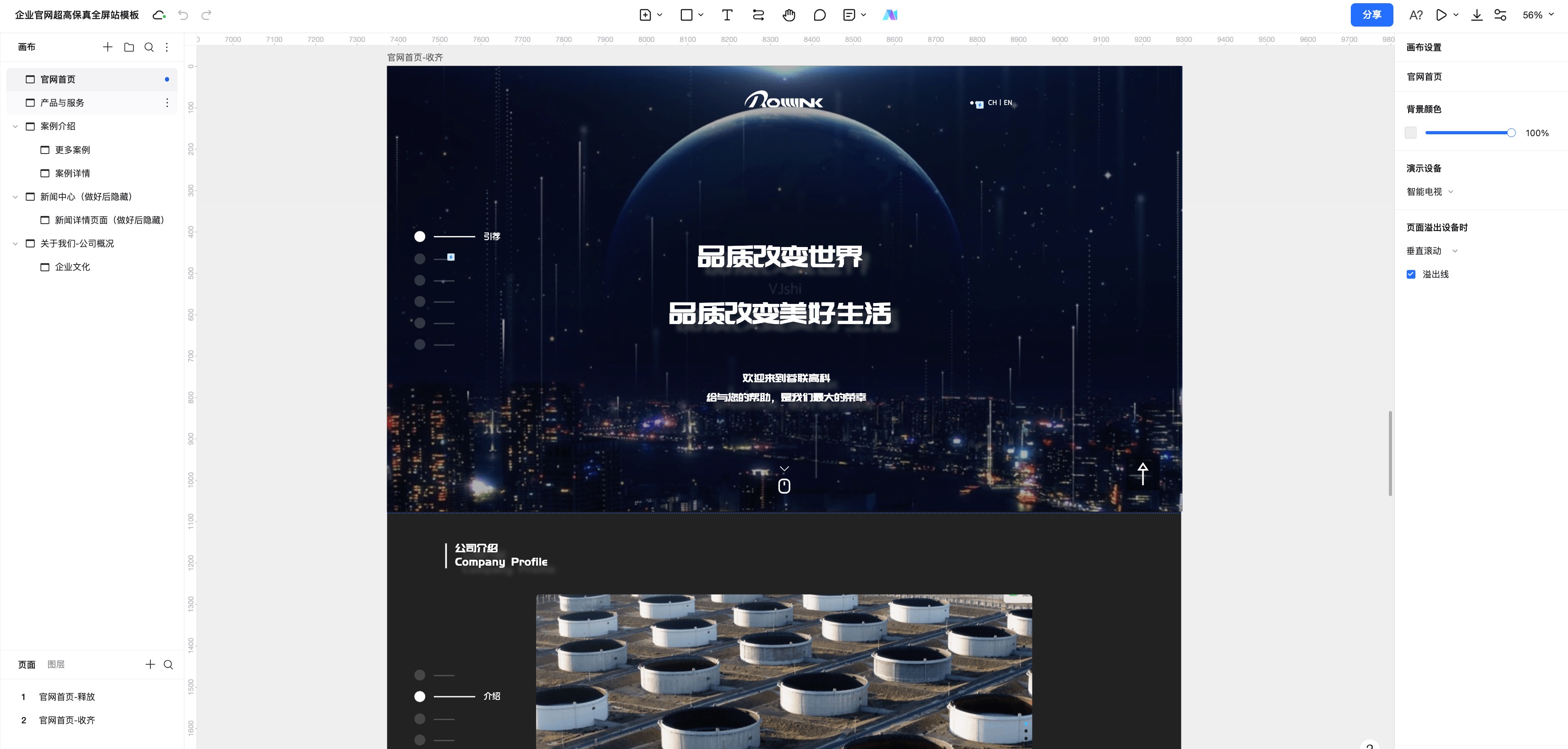The width and height of the screenshot is (1568, 749).
Task: Open the 56% zoom level dropdown
Action: tap(1538, 15)
